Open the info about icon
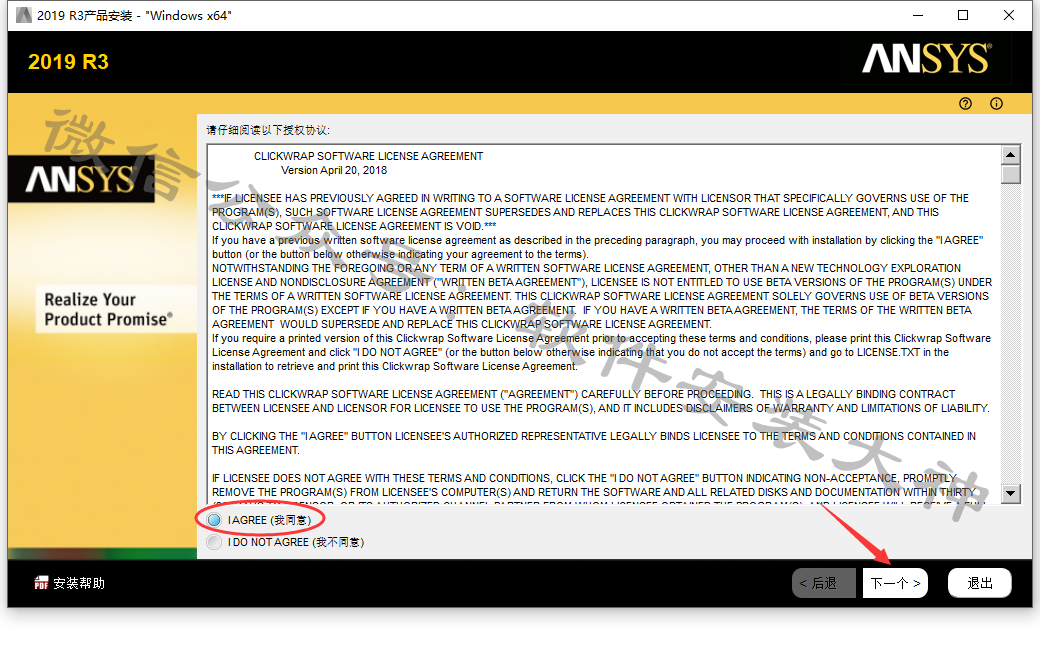The width and height of the screenshot is (1040, 652). tap(996, 103)
